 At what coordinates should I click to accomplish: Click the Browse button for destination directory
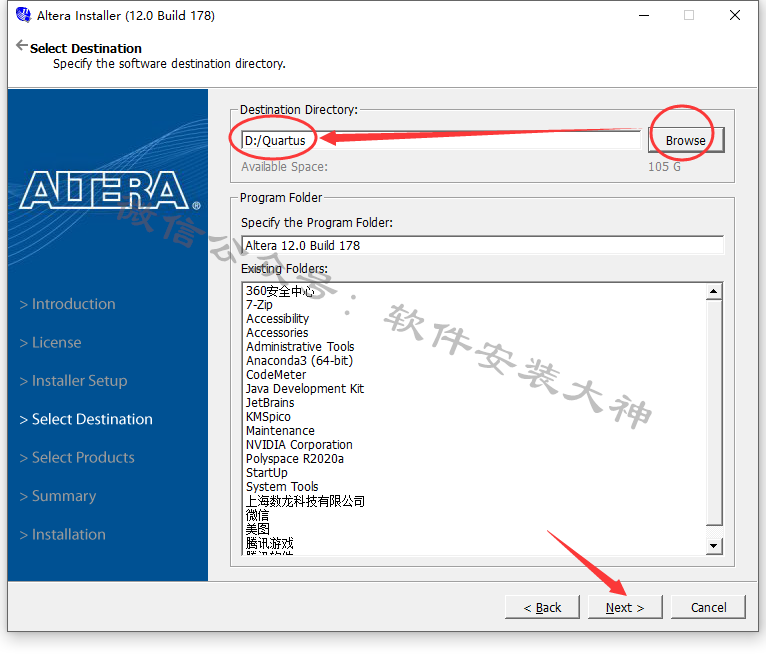pyautogui.click(x=686, y=140)
